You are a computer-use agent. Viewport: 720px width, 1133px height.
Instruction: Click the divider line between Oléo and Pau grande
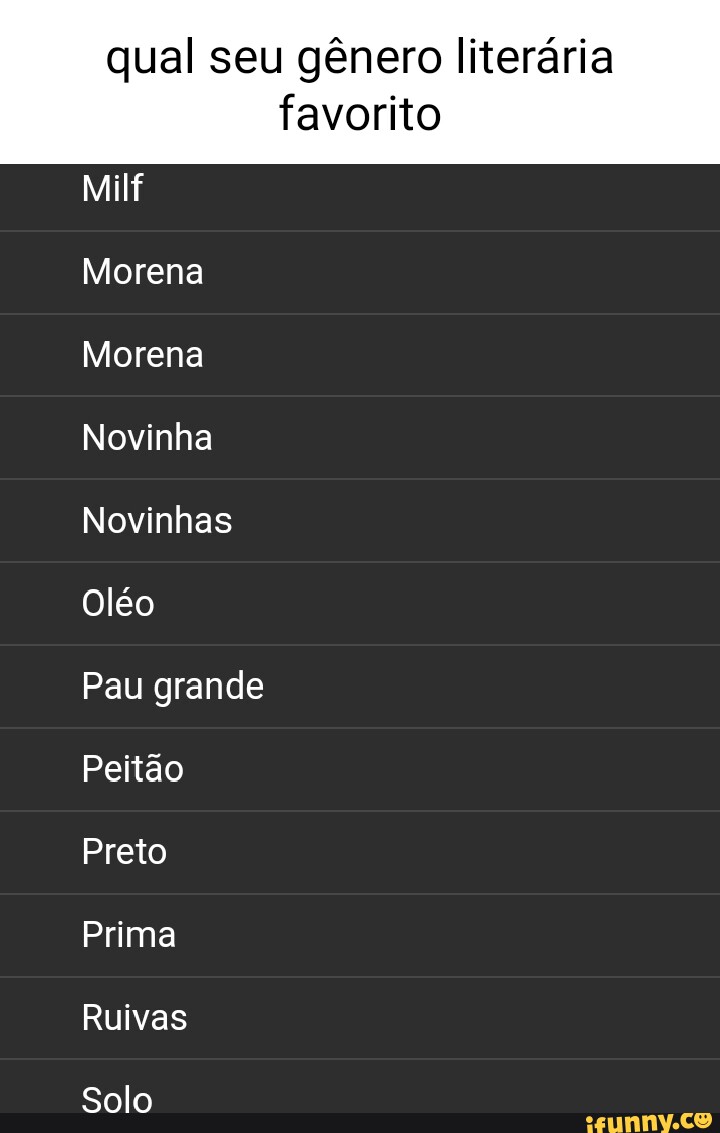(360, 645)
